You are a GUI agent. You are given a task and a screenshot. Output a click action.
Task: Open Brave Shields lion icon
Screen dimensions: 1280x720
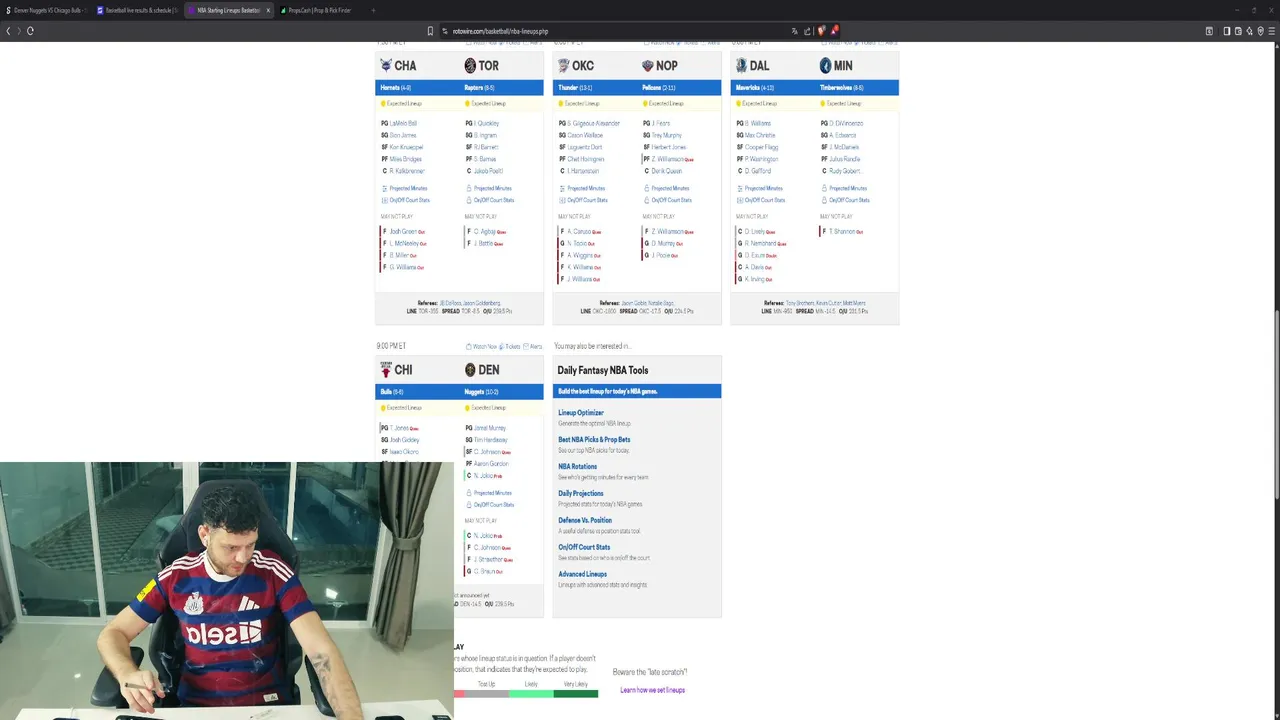tap(821, 31)
